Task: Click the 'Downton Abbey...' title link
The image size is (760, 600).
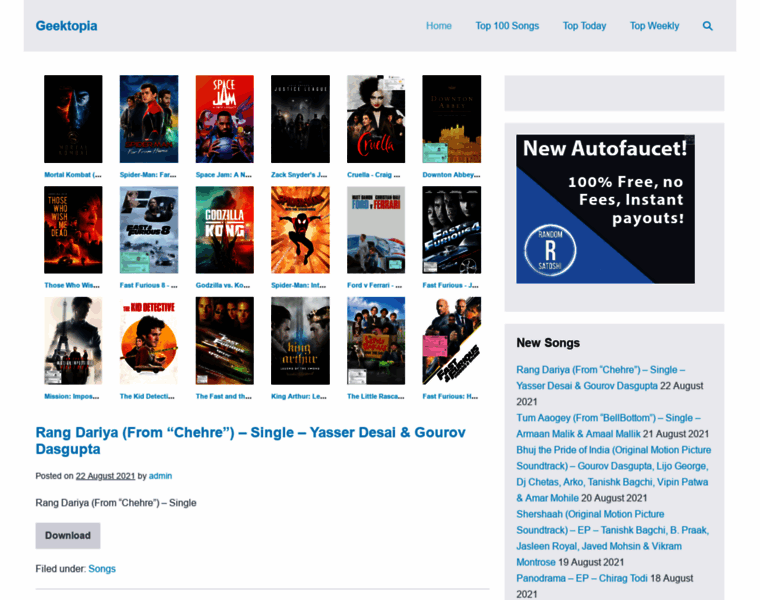Action: click(x=451, y=174)
